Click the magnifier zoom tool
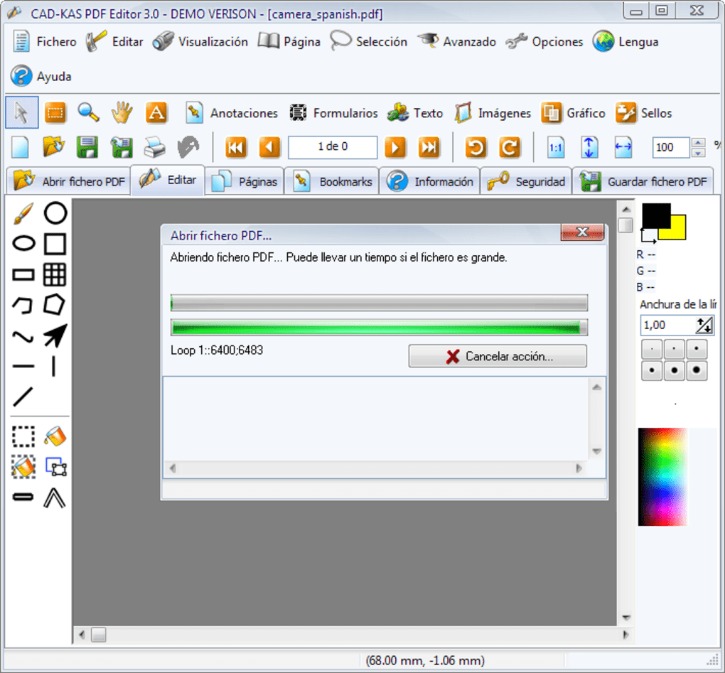This screenshot has height=673, width=725. (89, 112)
